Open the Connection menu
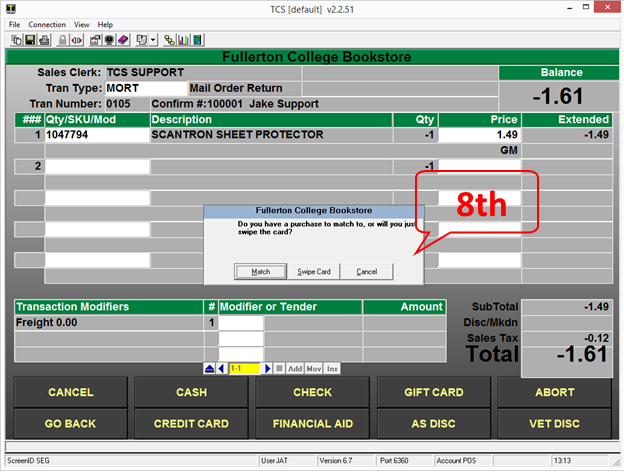The width and height of the screenshot is (624, 472). (47, 25)
